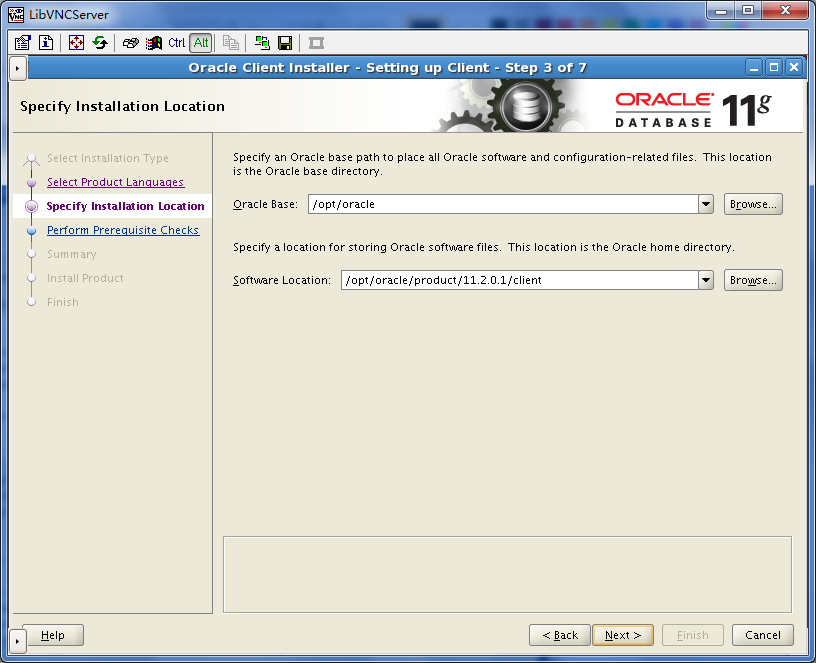The width and height of the screenshot is (816, 663).
Task: Go to Select Product Languages step
Action: coord(116,182)
